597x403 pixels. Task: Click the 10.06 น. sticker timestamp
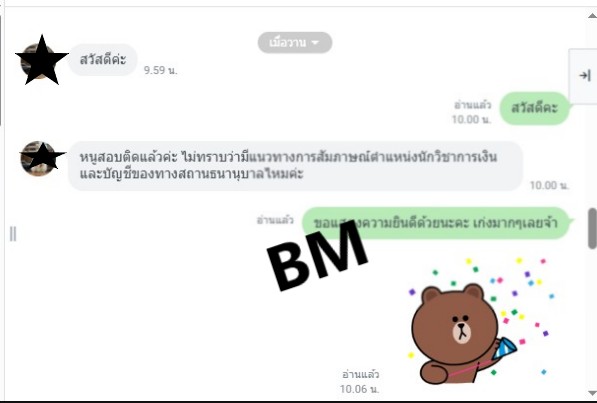[x=359, y=389]
